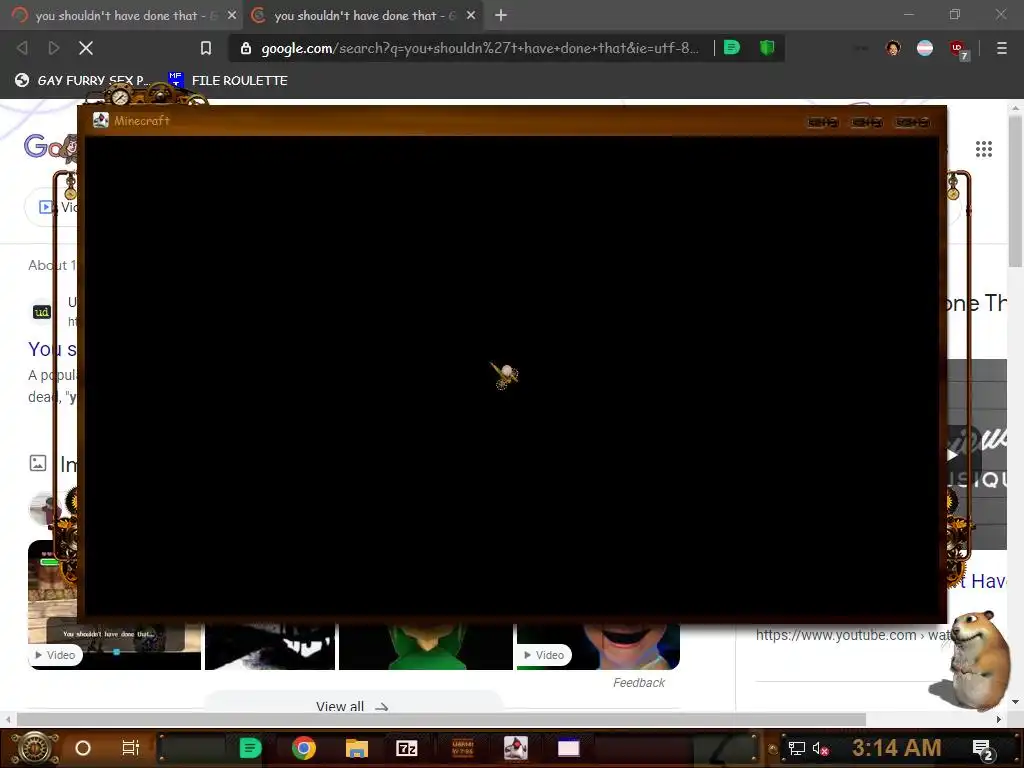
Task: Click the Urban Dictionary 'ud' favicon
Action: pyautogui.click(x=42, y=312)
